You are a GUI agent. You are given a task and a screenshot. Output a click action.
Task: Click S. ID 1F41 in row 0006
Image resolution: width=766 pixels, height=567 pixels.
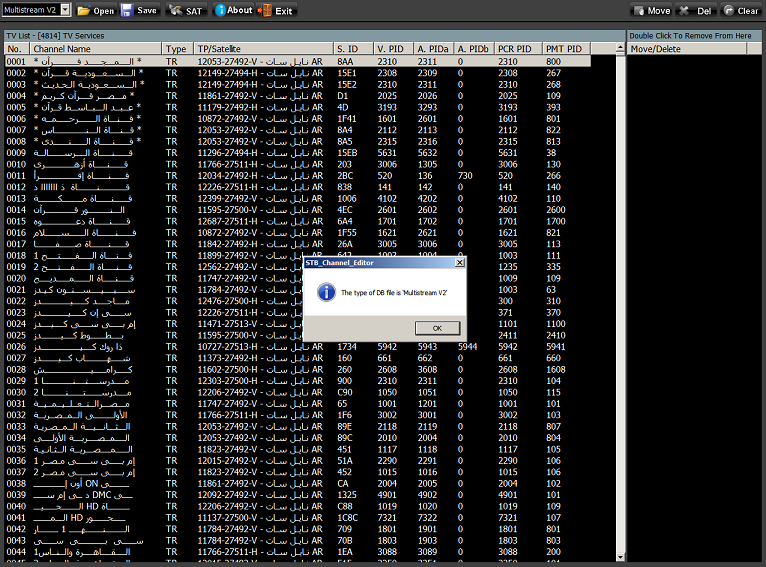pos(347,119)
